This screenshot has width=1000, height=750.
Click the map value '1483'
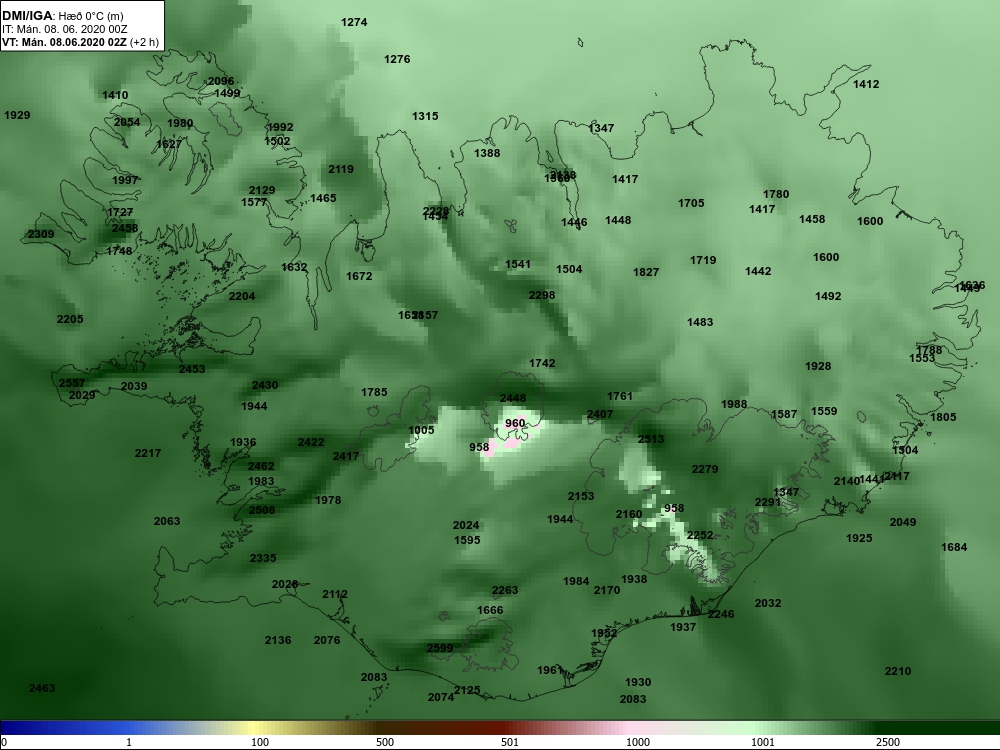[700, 323]
